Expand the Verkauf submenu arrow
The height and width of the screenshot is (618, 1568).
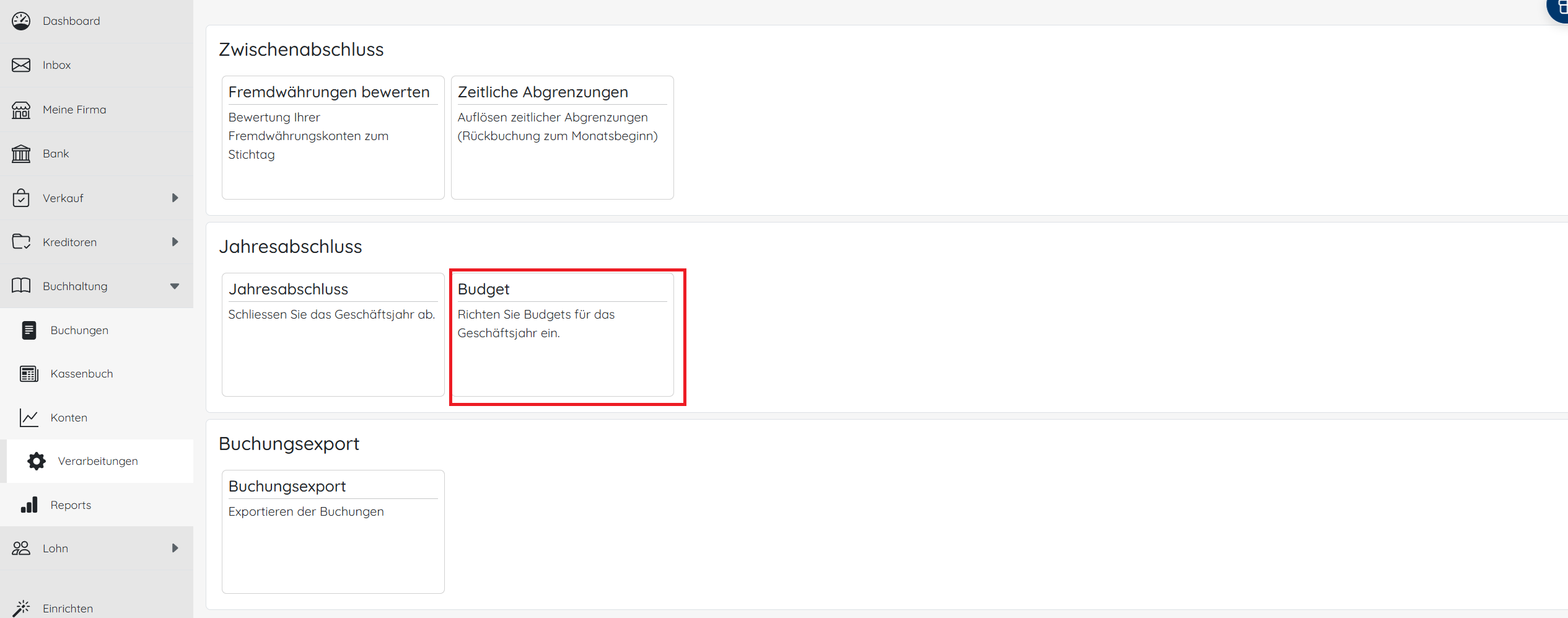coord(175,198)
